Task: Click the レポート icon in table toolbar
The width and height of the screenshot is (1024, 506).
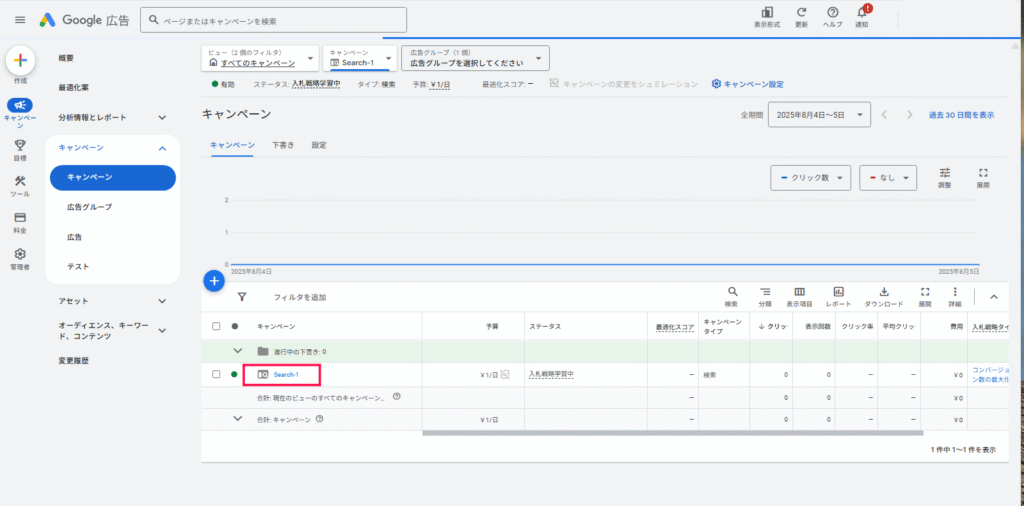Action: click(839, 292)
